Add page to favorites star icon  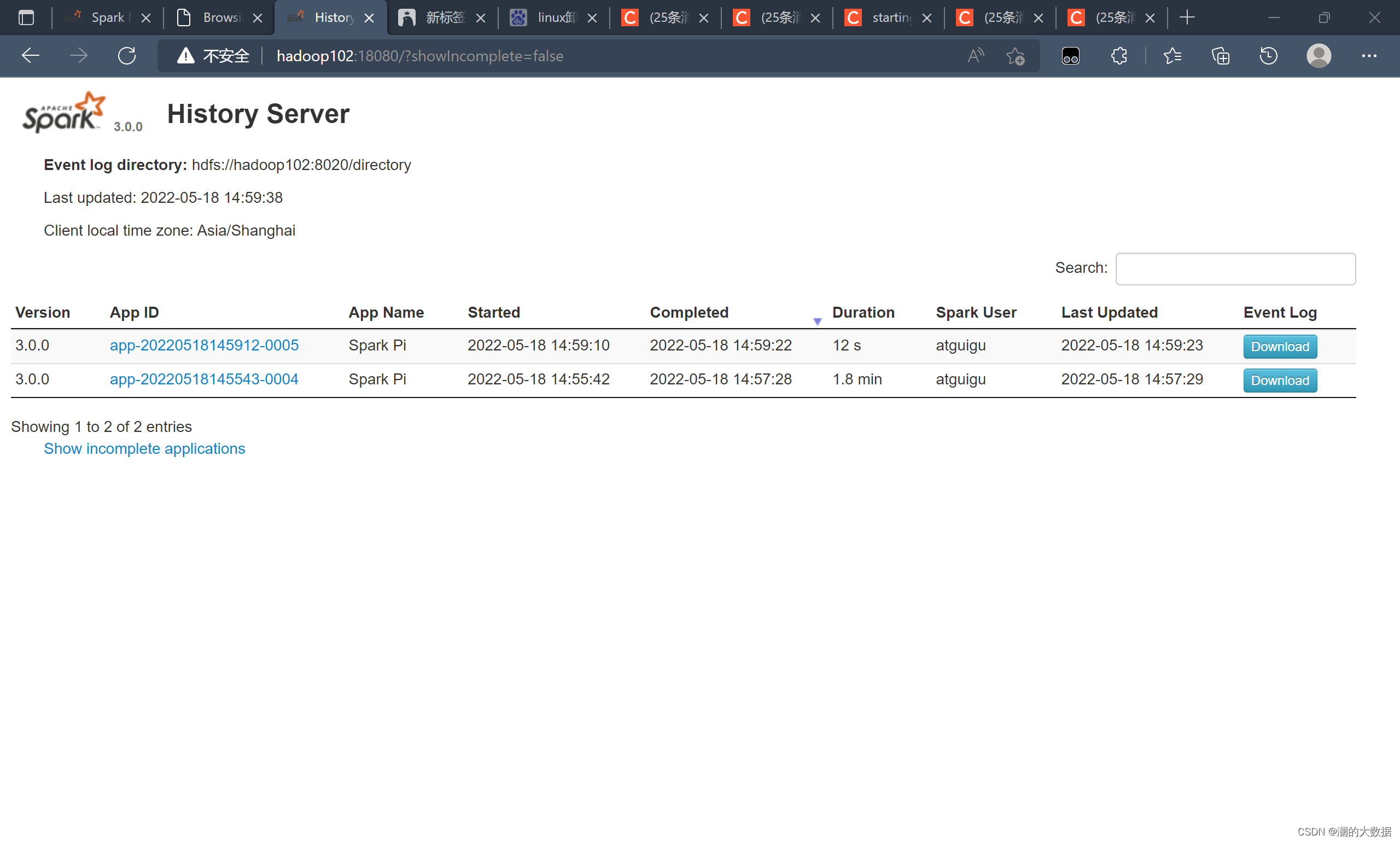pos(1014,56)
